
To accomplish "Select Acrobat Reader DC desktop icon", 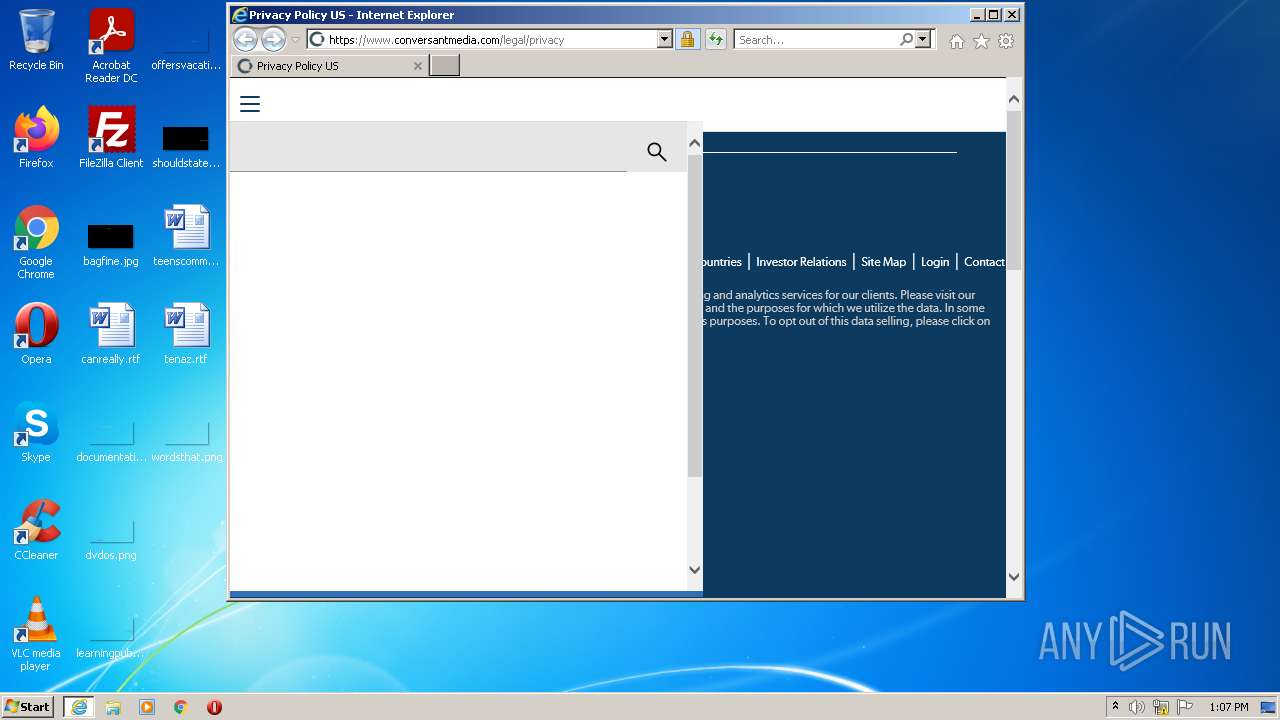I will 111,46.
